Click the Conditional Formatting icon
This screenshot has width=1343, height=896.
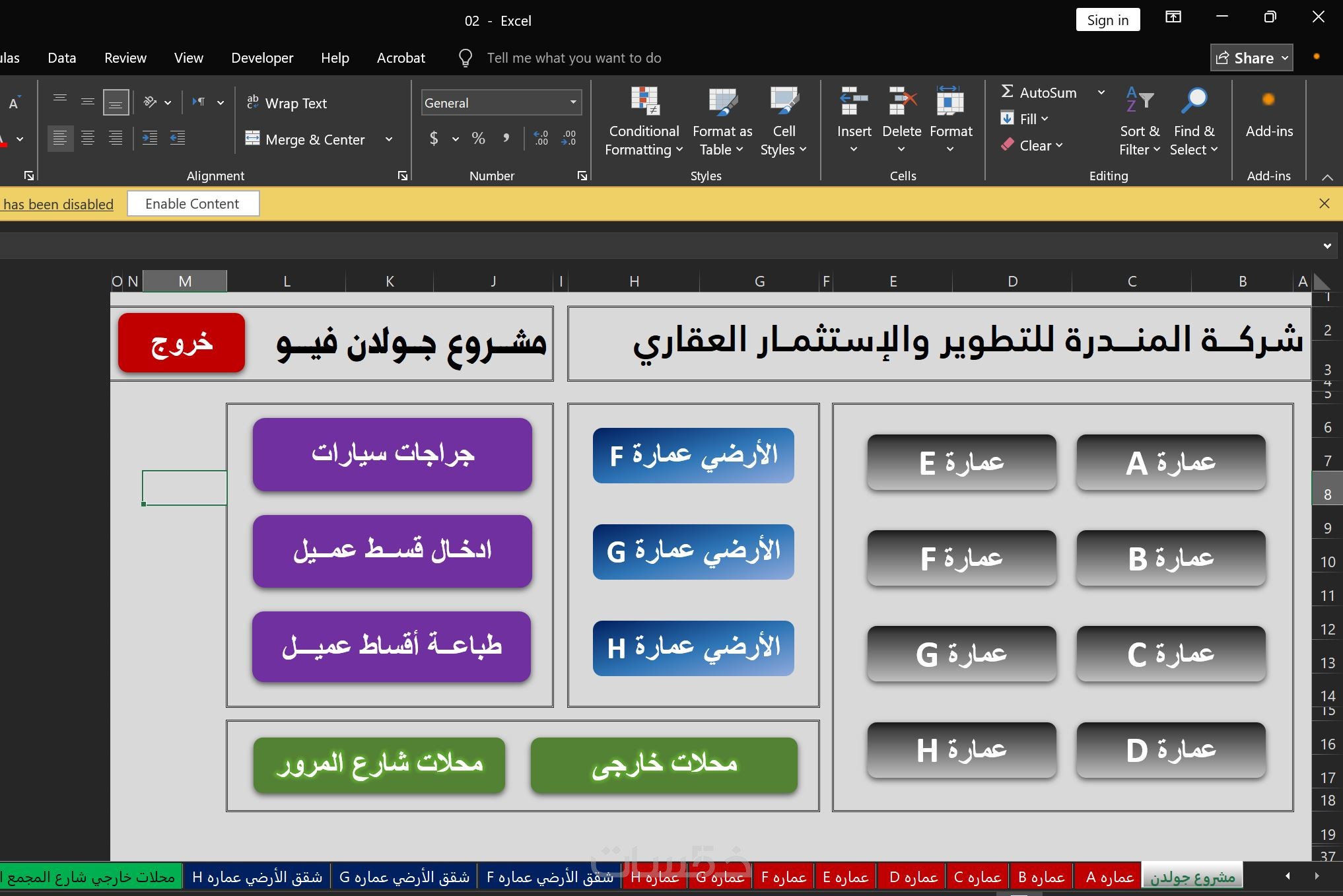click(644, 102)
